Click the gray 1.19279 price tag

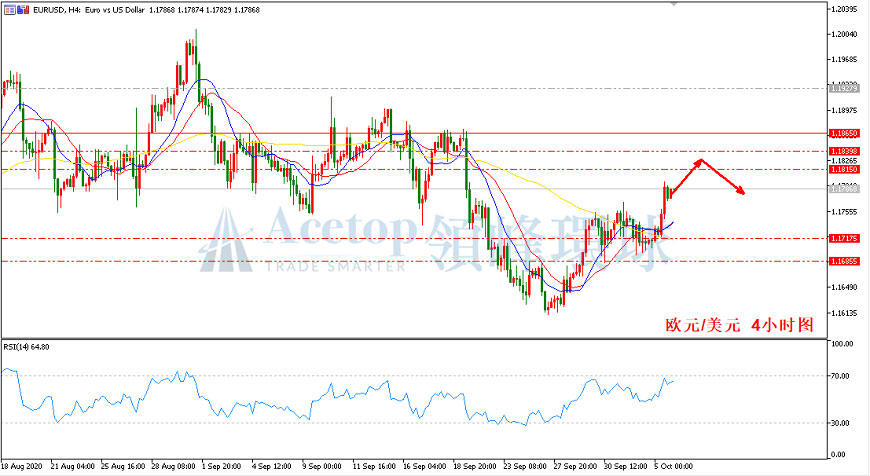(844, 88)
